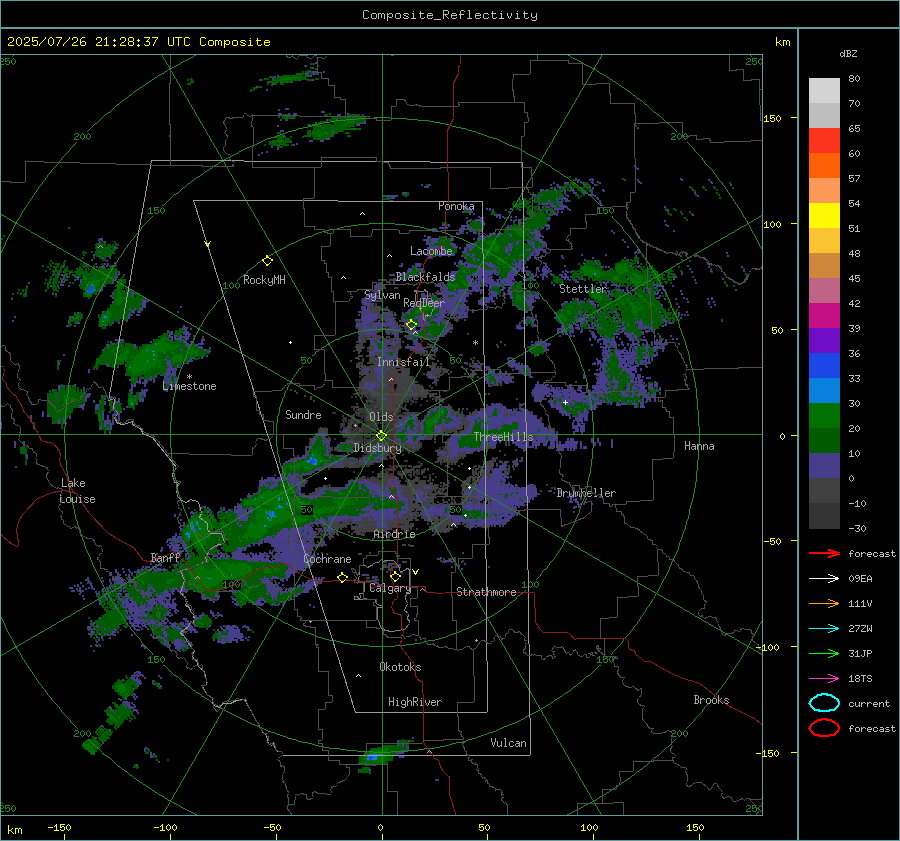Click the Strathmore city label
This screenshot has height=841, width=900.
[486, 592]
